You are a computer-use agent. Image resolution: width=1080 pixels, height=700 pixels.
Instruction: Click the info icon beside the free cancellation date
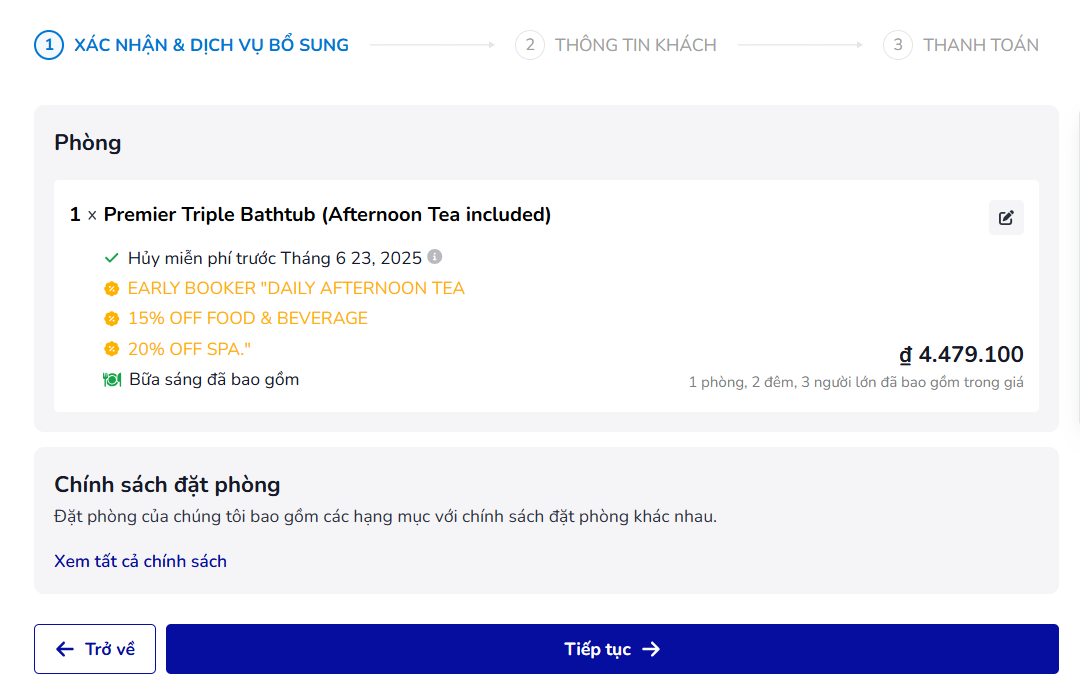coord(435,257)
